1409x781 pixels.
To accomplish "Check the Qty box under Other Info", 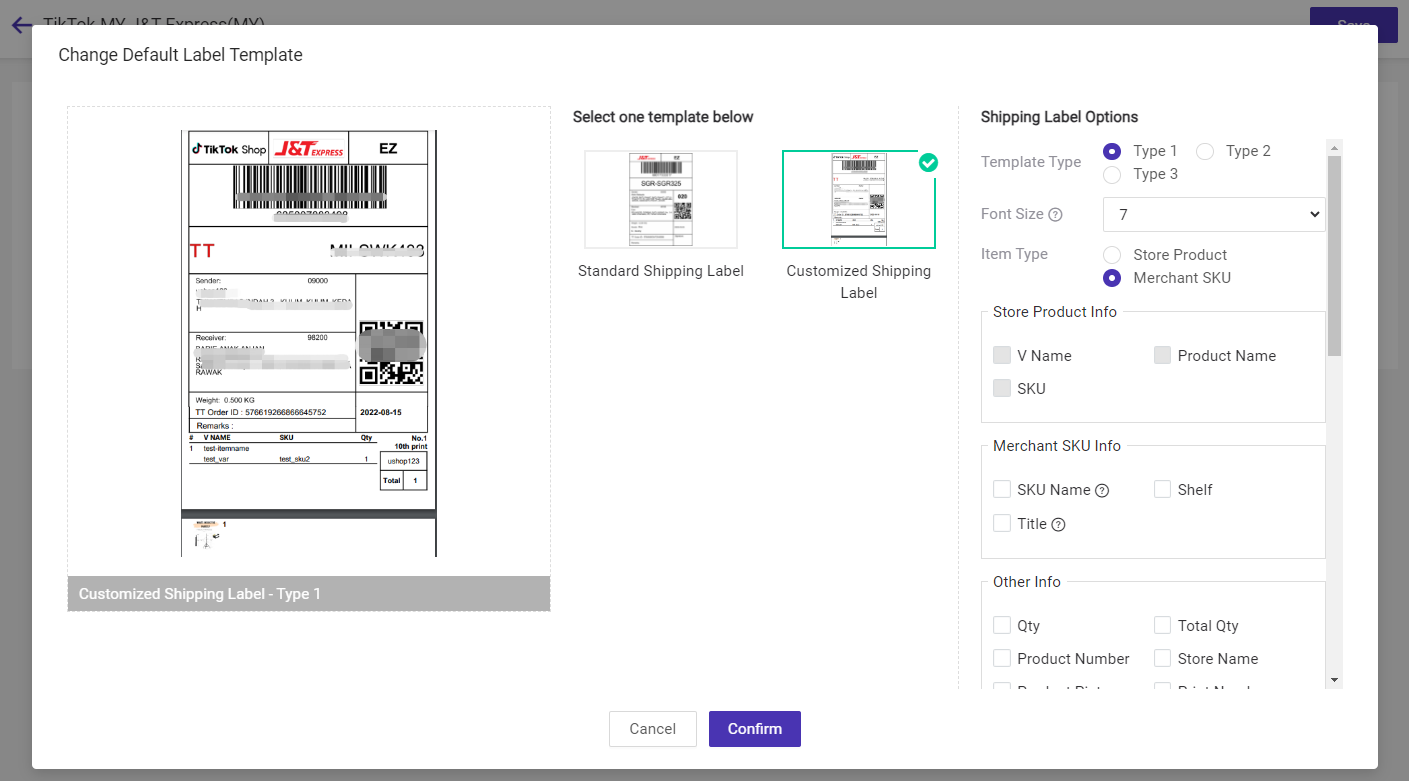I will coord(1002,624).
